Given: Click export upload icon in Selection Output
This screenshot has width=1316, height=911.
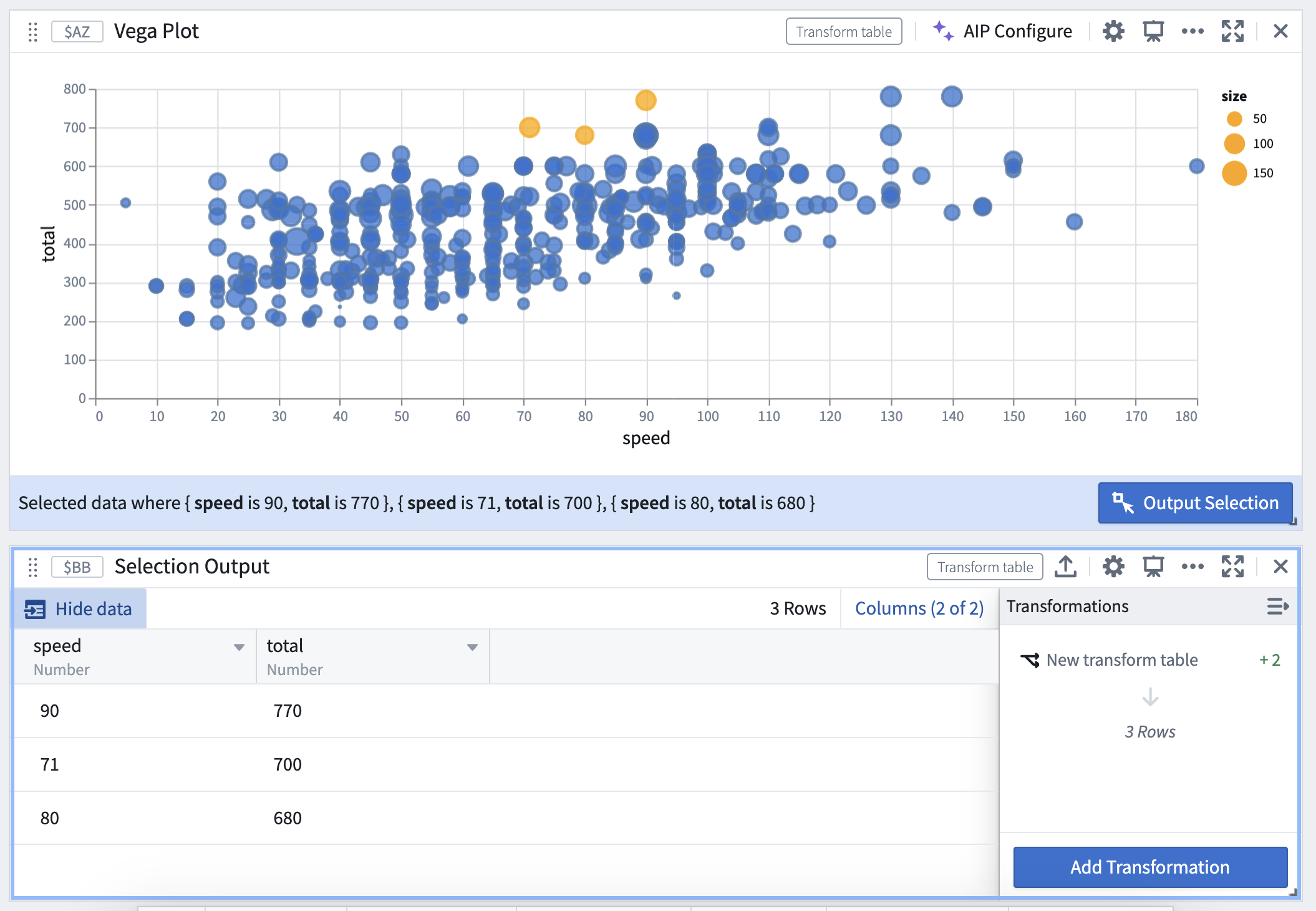Looking at the screenshot, I should point(1065,567).
